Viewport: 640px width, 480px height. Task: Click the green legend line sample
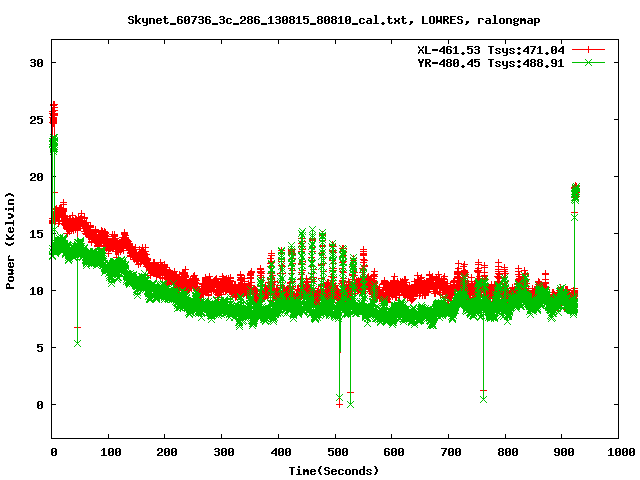(x=588, y=62)
